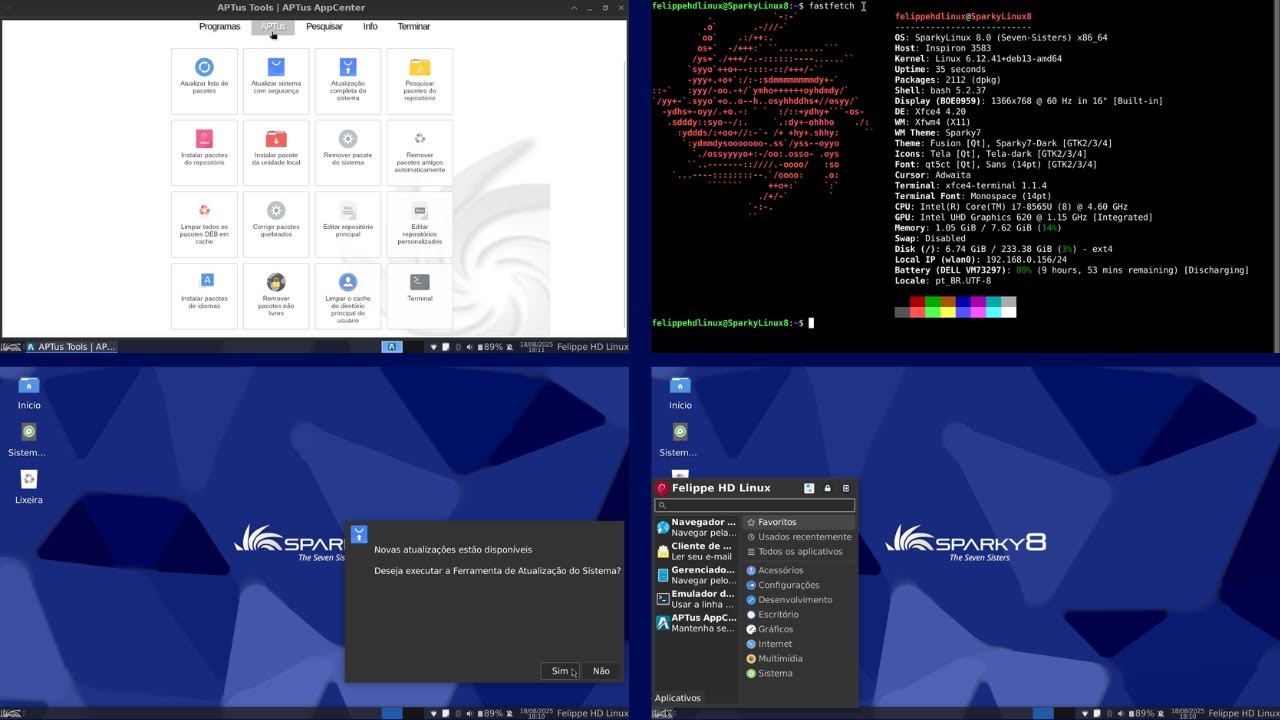Click 'APTus Tools | AP...' taskbar button

pos(71,347)
